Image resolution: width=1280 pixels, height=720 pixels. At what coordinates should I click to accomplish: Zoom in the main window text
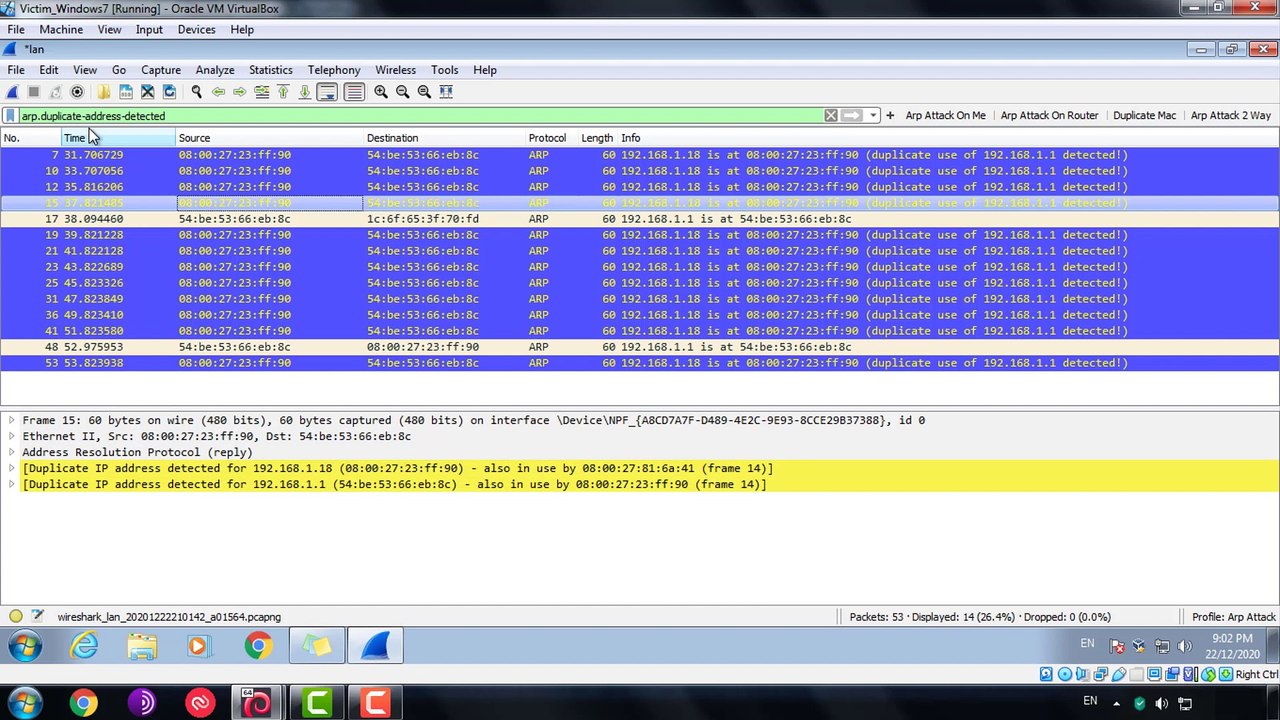381,92
